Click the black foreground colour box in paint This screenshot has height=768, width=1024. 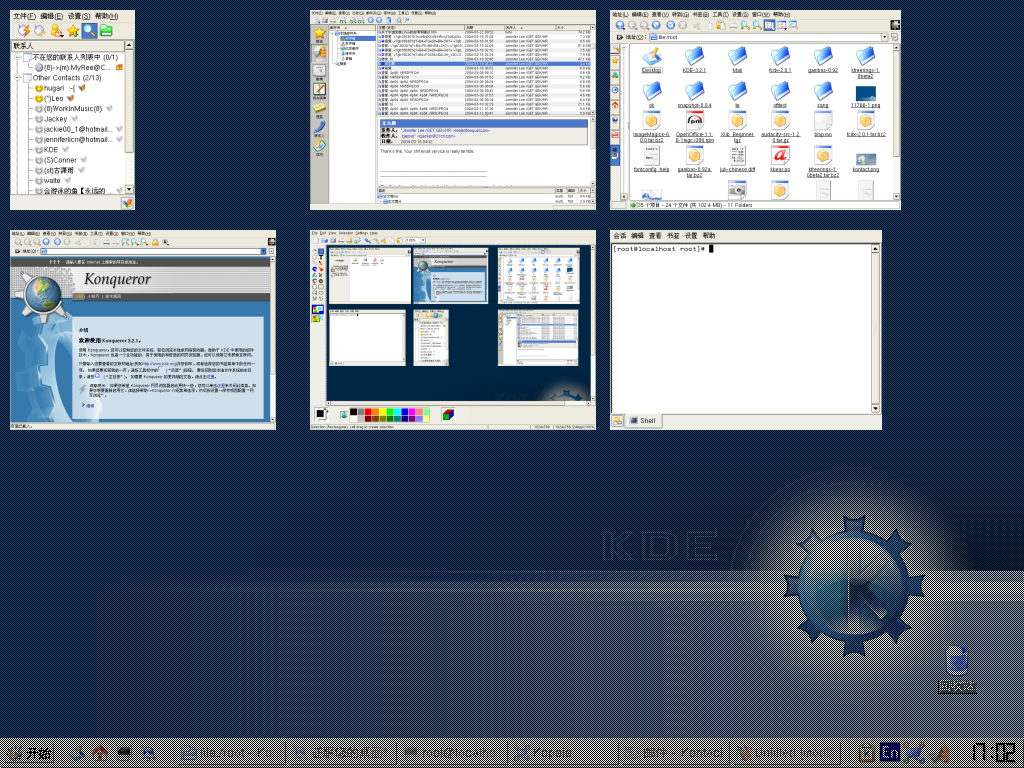pyautogui.click(x=321, y=414)
